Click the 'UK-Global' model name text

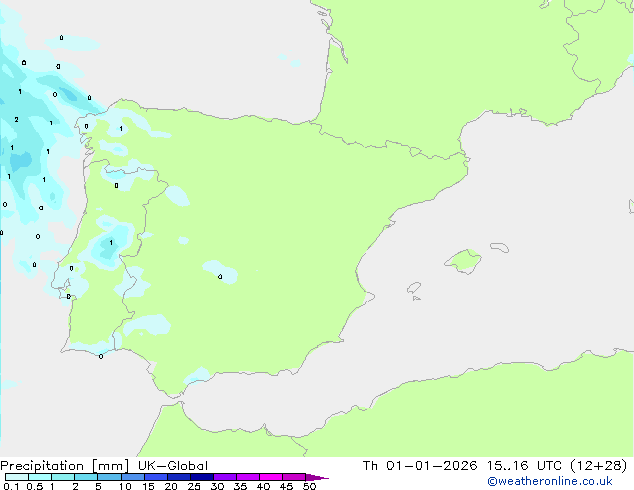tap(173, 466)
